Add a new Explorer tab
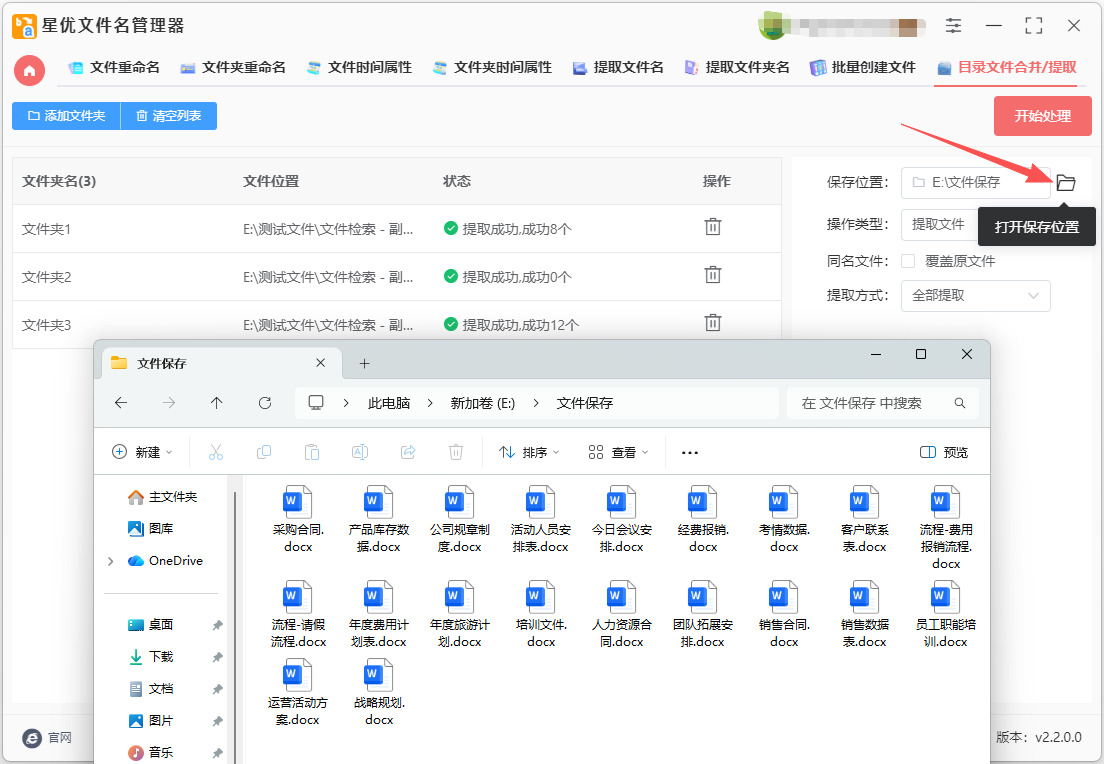Screen dimensions: 1104x764 click(364, 363)
